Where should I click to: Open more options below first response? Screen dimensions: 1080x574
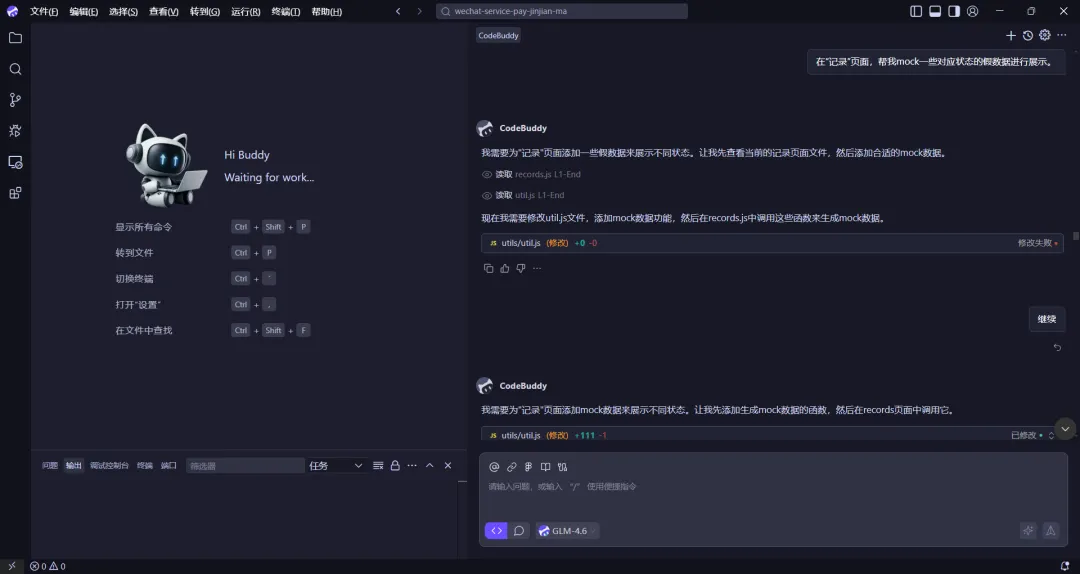coord(537,269)
